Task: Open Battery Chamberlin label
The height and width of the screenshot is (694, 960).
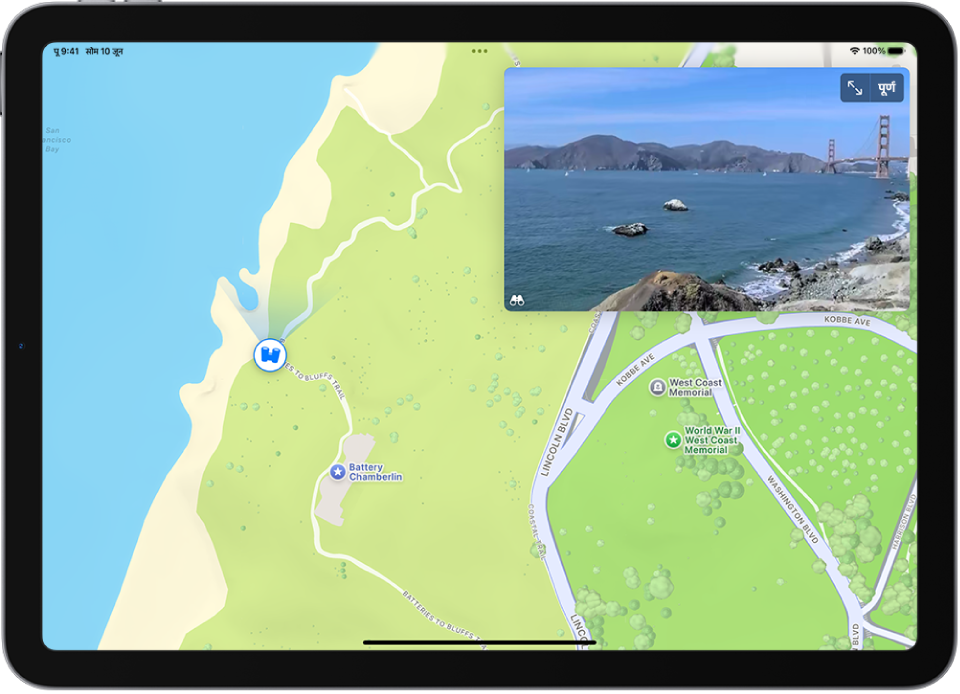Action: [375, 472]
